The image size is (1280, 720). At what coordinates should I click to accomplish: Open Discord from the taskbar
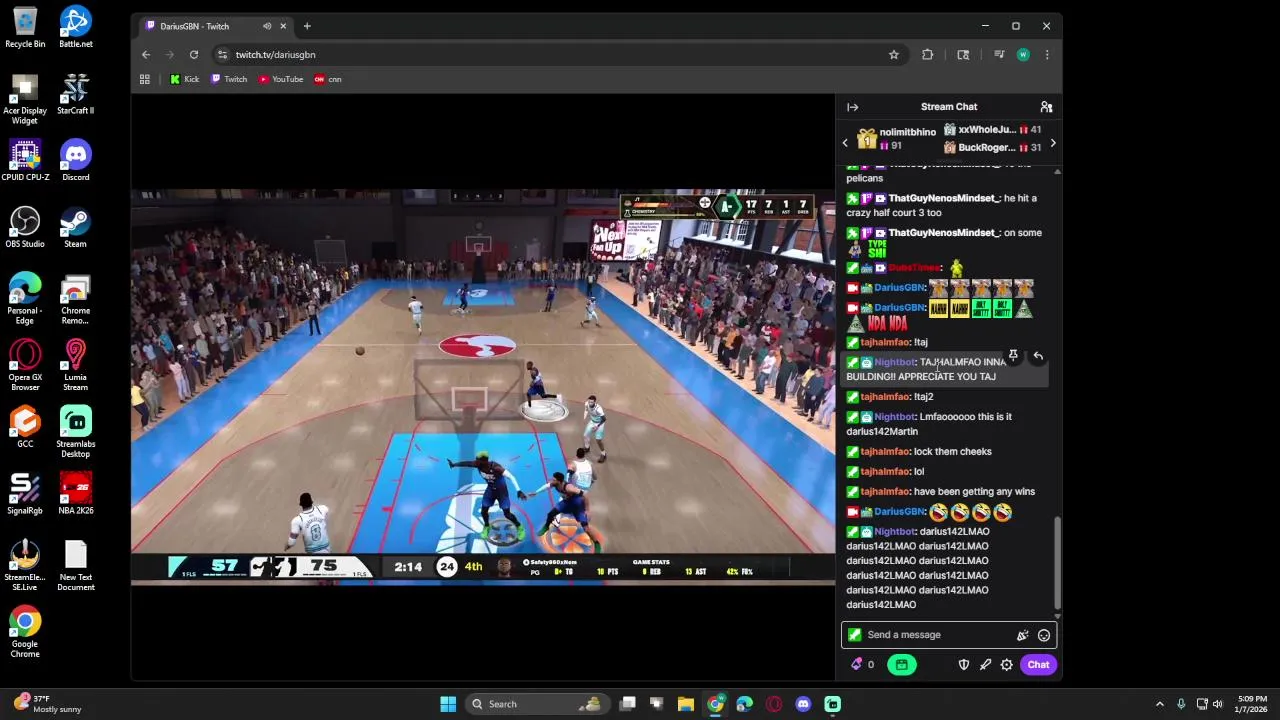tap(803, 704)
